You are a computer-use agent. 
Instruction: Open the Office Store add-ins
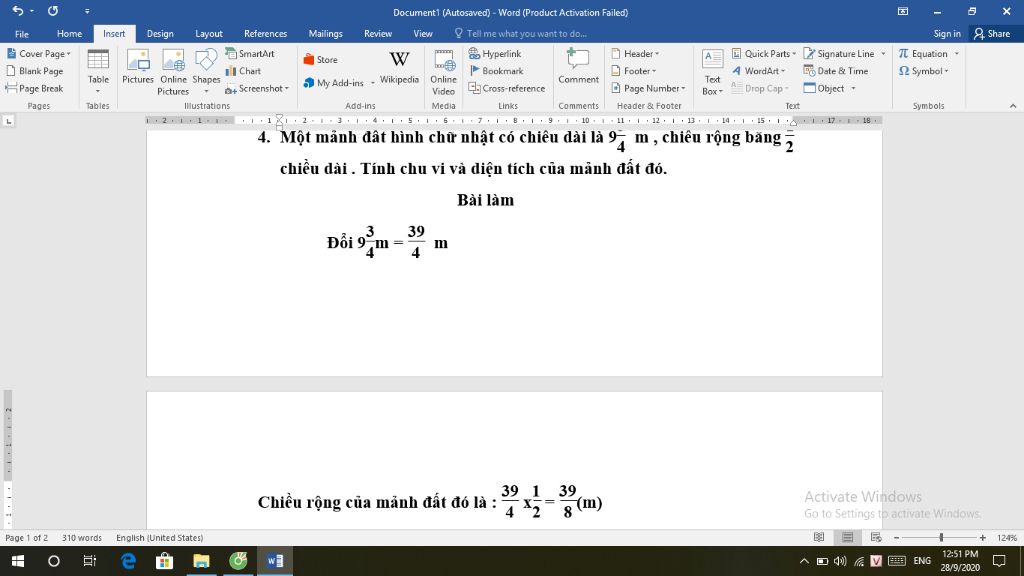point(321,59)
